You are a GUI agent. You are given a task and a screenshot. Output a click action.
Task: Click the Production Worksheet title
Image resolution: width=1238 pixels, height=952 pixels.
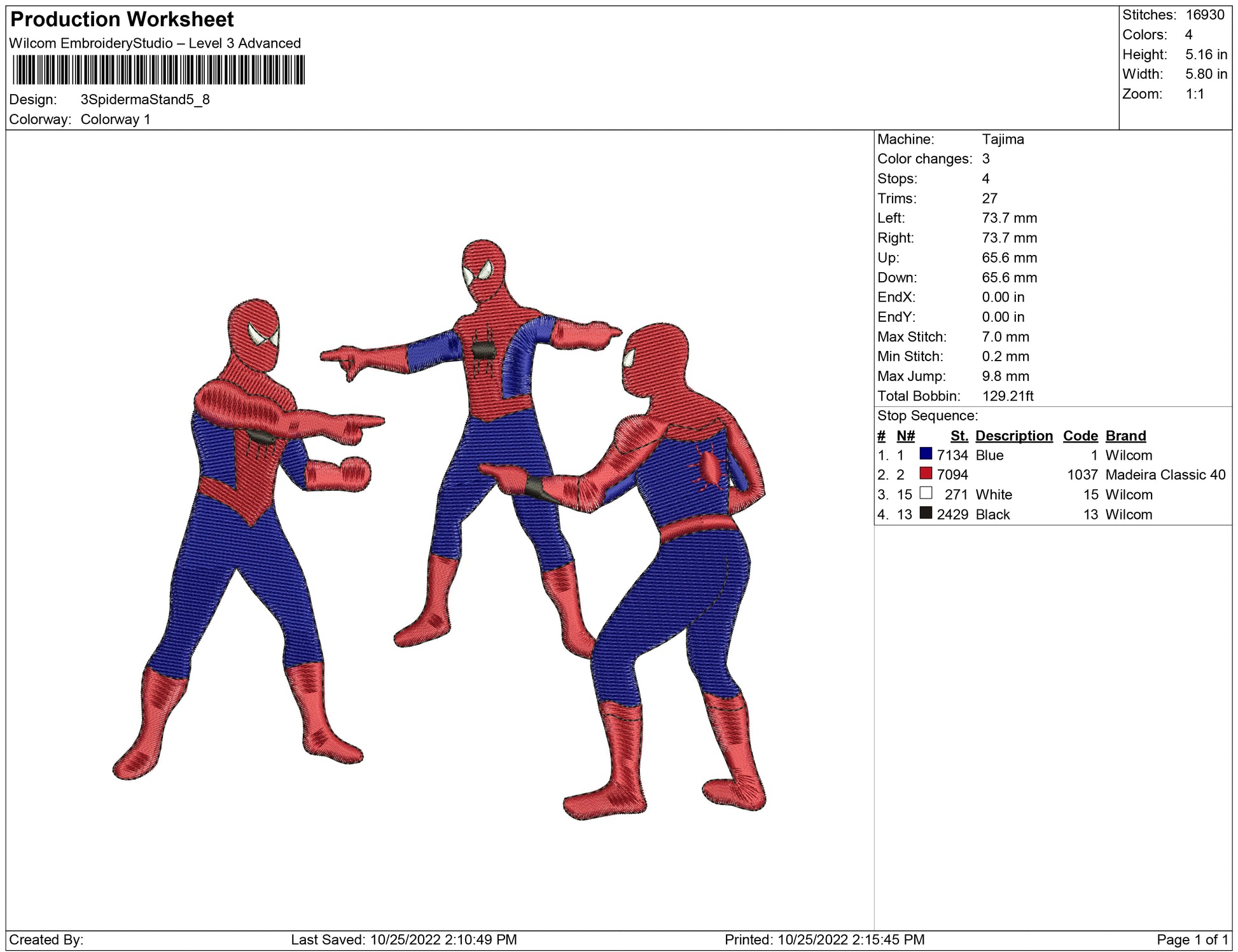click(122, 20)
